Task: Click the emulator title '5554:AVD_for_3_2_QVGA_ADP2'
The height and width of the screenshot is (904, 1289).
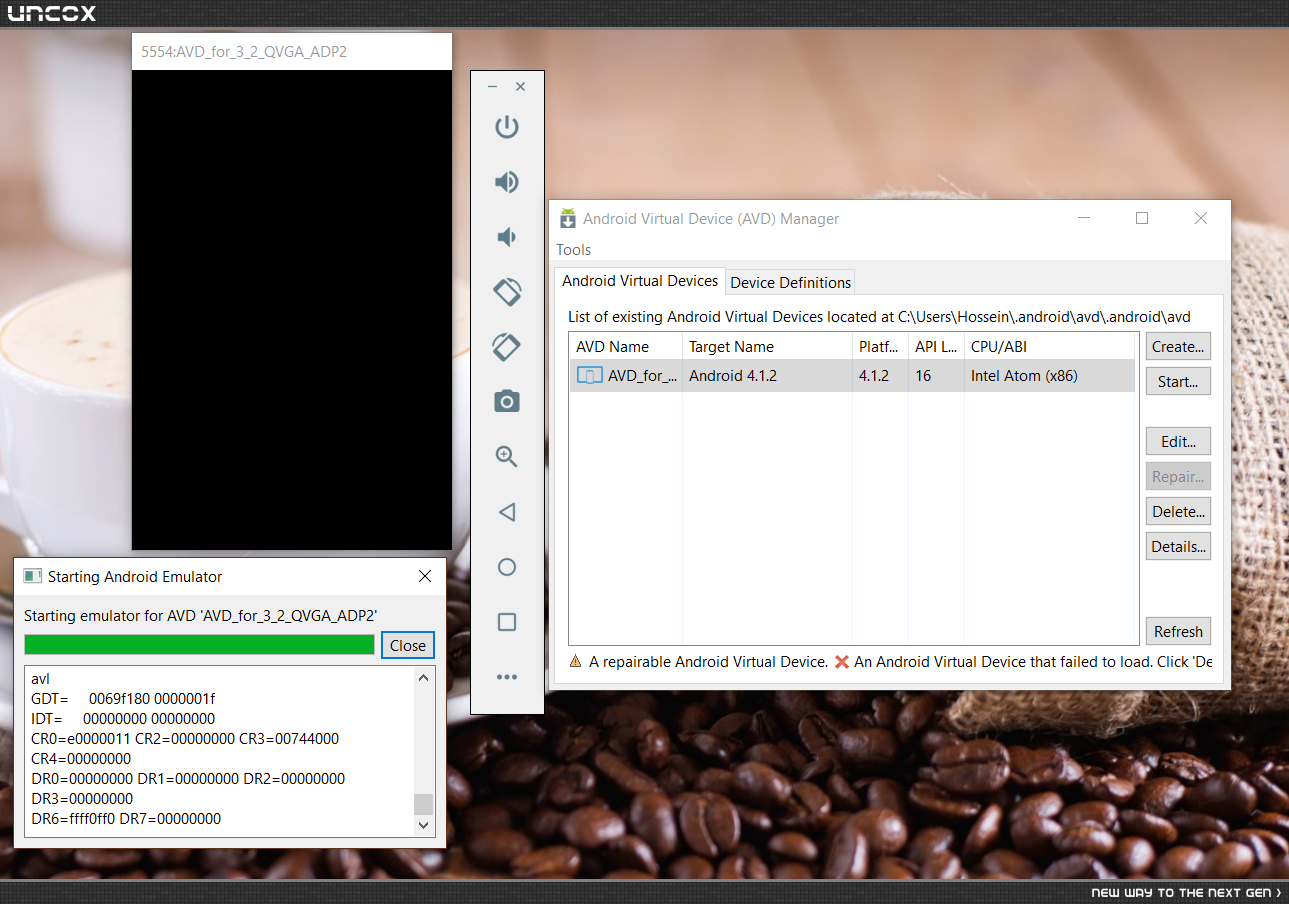Action: tap(244, 51)
